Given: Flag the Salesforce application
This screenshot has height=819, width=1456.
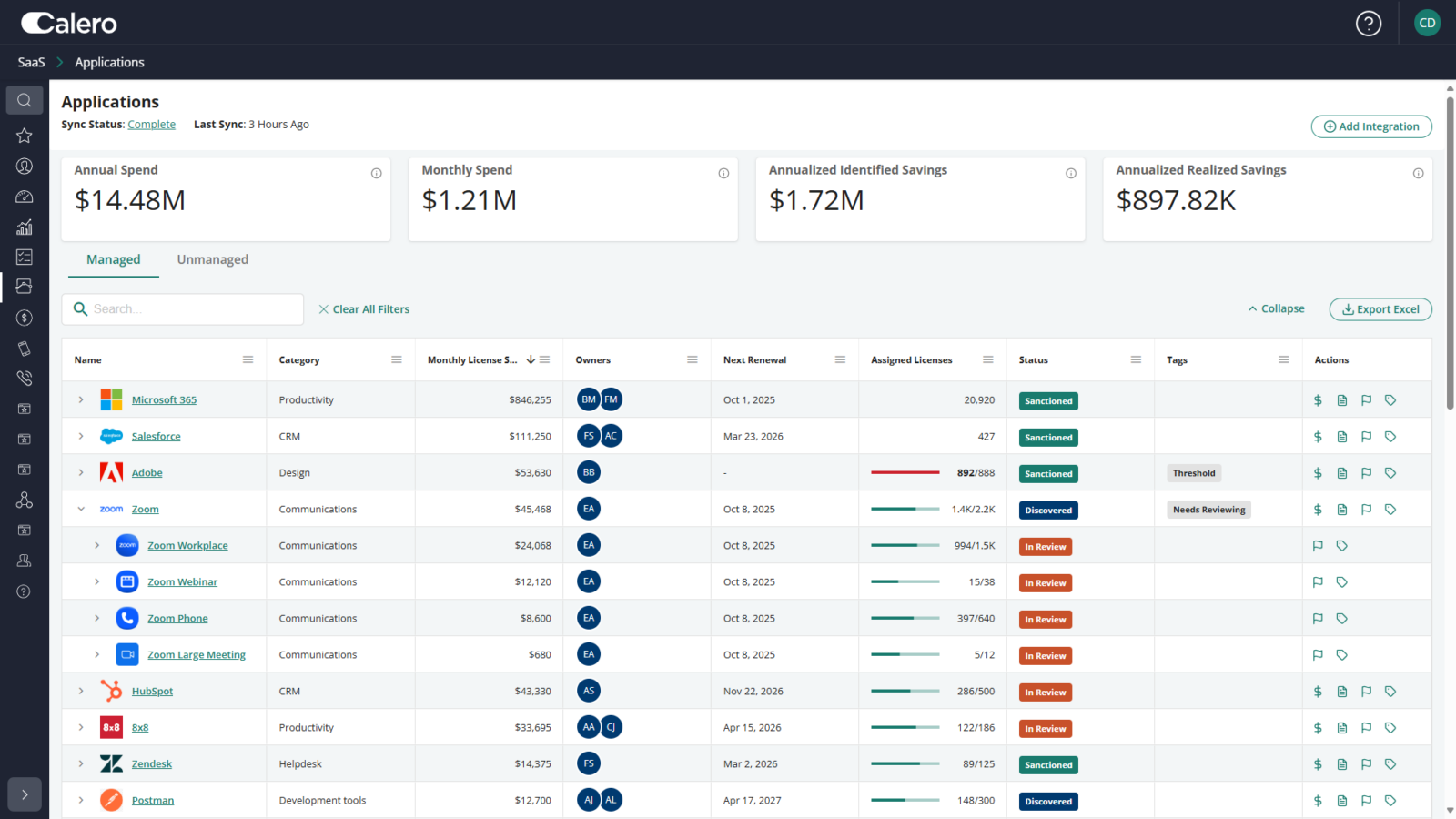Looking at the screenshot, I should [1366, 436].
